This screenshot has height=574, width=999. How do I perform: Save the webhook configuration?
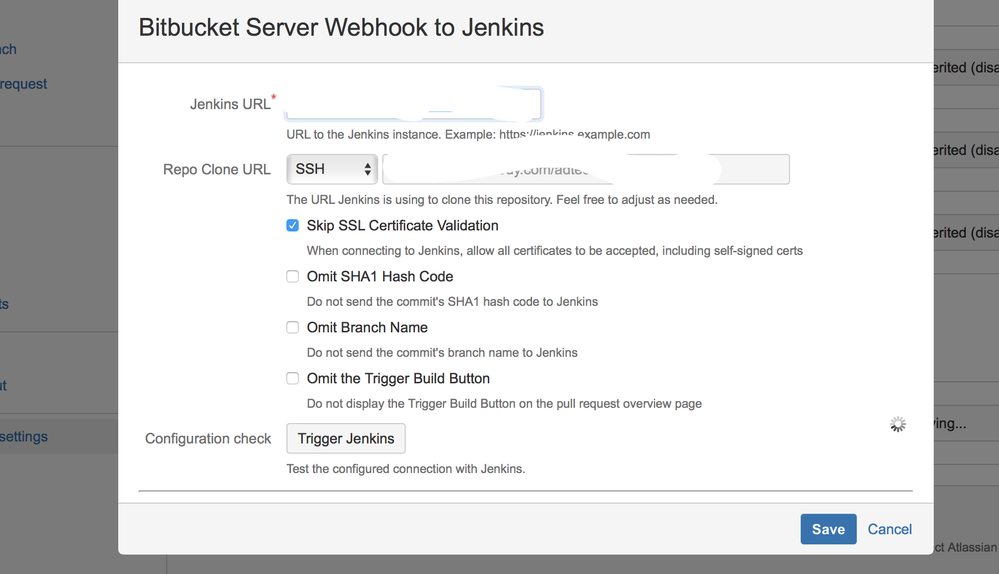pyautogui.click(x=828, y=529)
